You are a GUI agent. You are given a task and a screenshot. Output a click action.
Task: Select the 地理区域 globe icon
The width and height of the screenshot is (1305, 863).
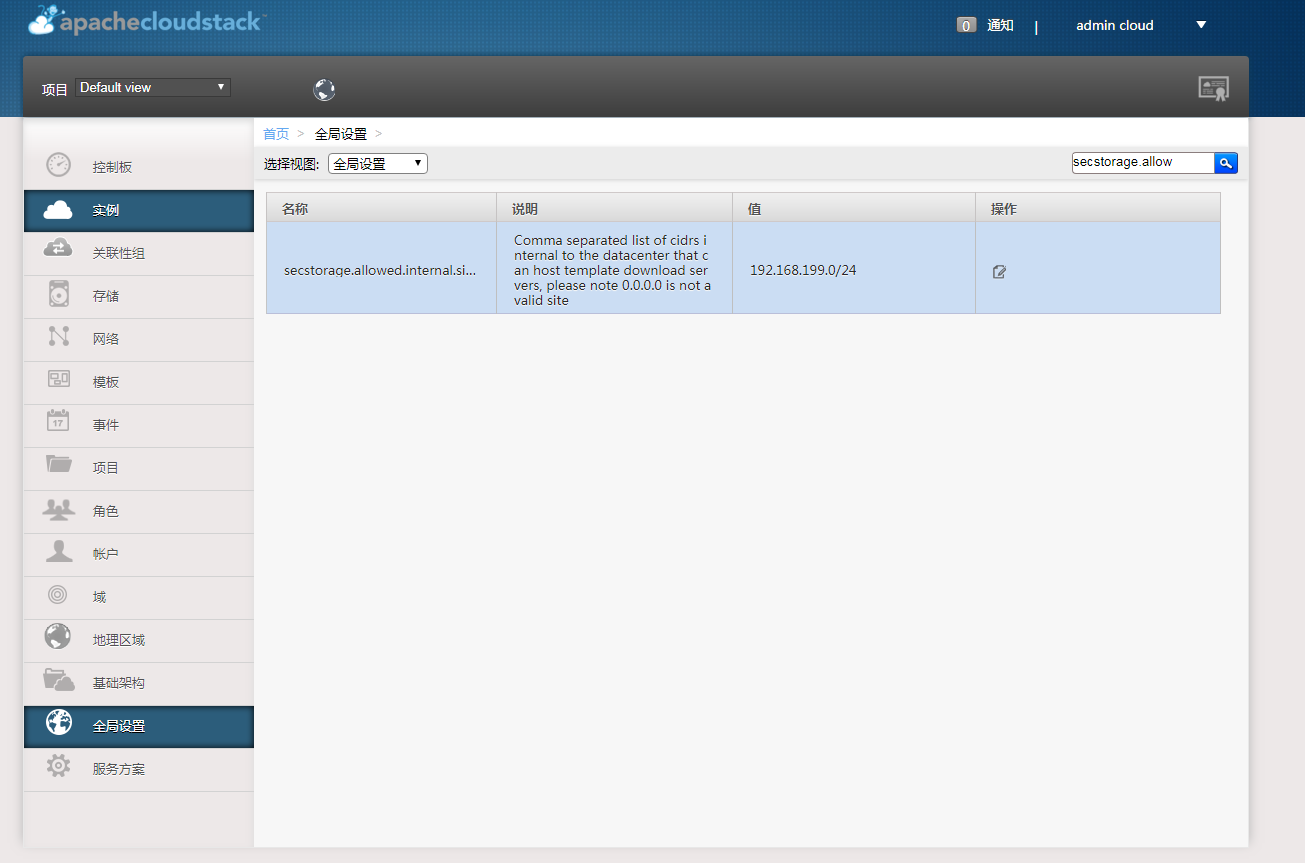(58, 639)
